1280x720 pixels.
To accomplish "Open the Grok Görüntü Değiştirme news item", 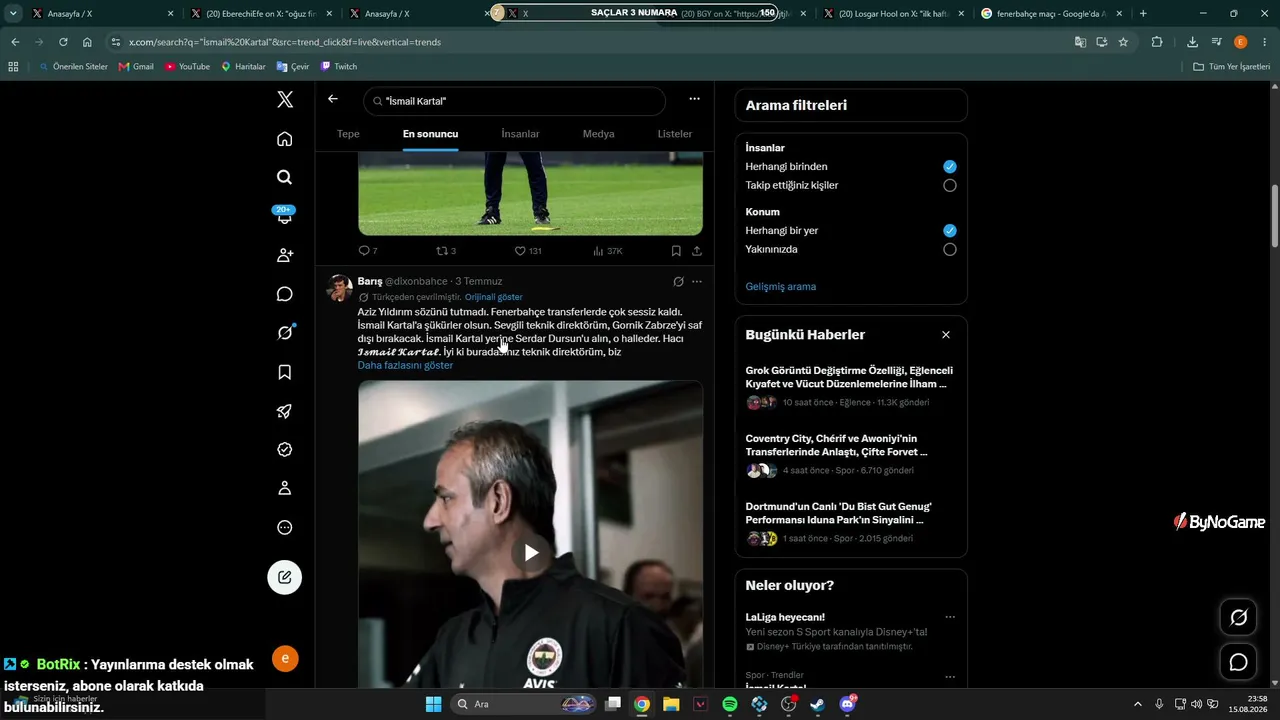I will (851, 387).
